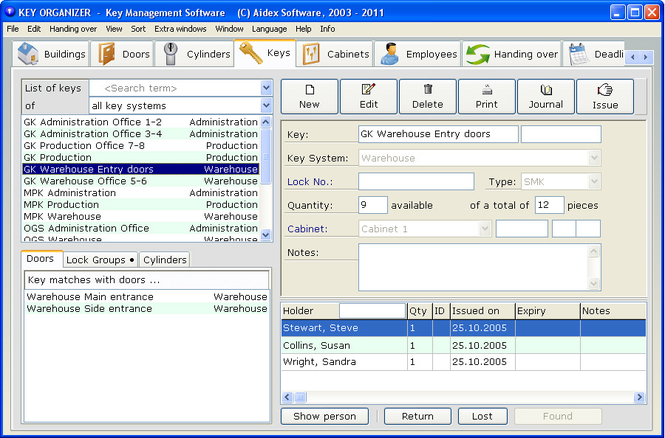The image size is (665, 438).
Task: Select the Doors subtab
Action: tap(40, 259)
